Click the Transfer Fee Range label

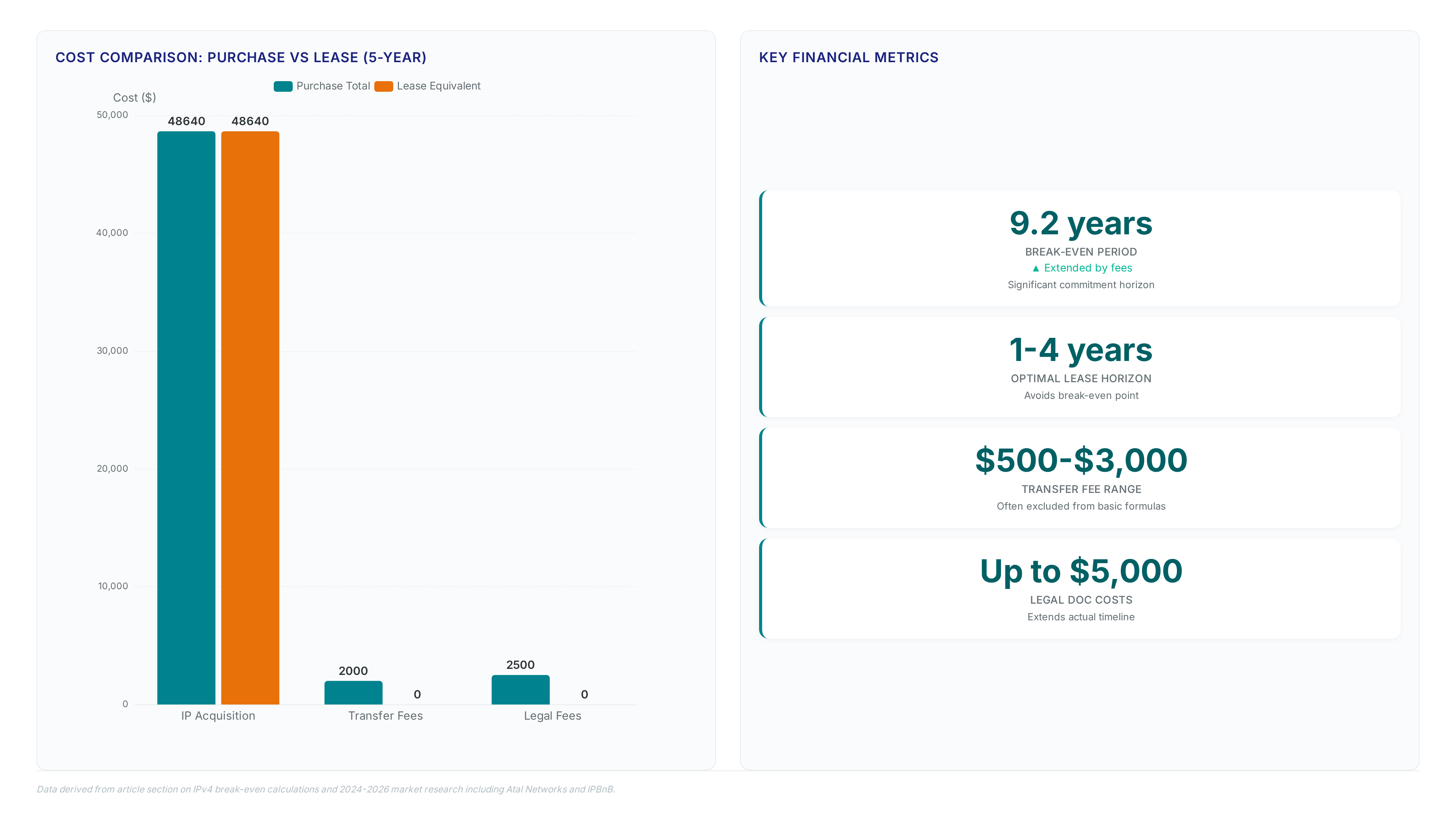coord(1081,490)
